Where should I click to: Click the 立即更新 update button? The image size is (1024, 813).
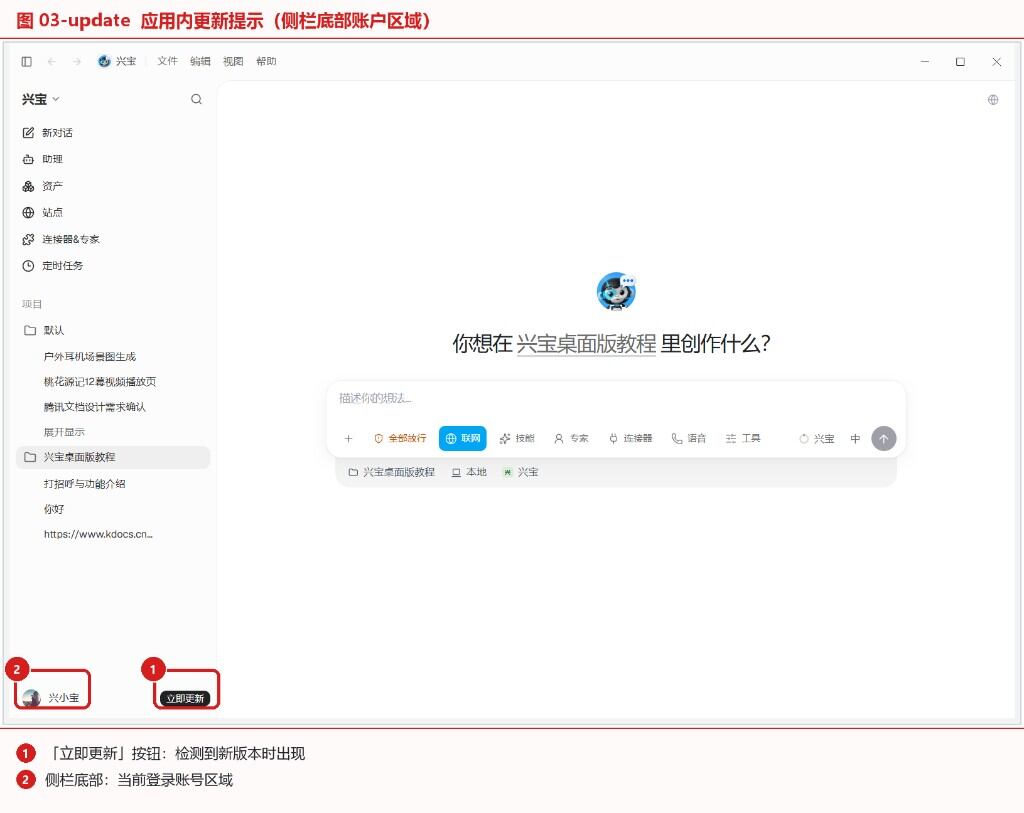coord(185,699)
